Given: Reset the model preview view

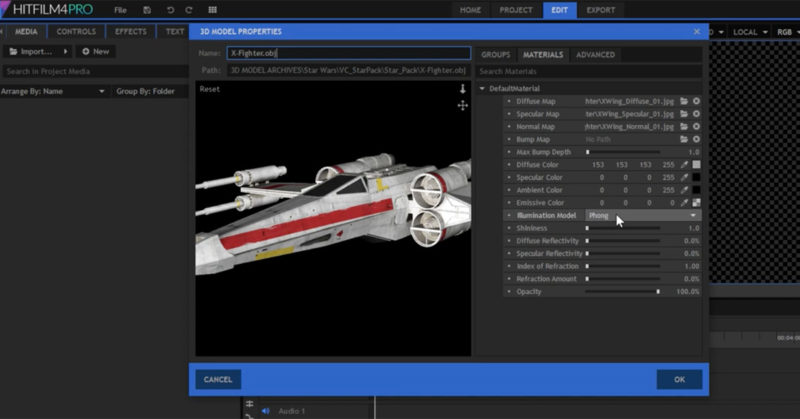Looking at the screenshot, I should (x=210, y=89).
